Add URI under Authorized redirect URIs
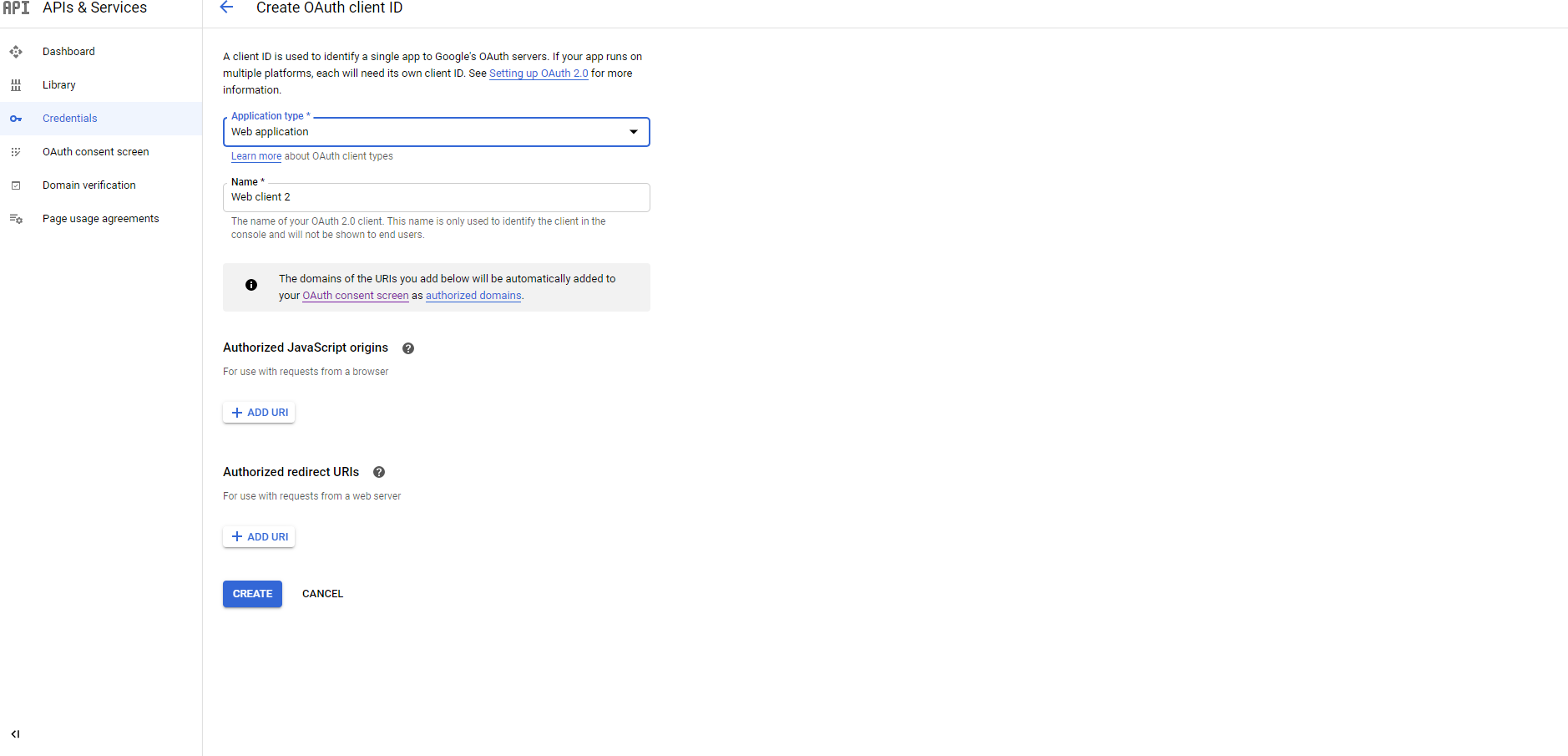The image size is (1568, 756). click(x=259, y=537)
